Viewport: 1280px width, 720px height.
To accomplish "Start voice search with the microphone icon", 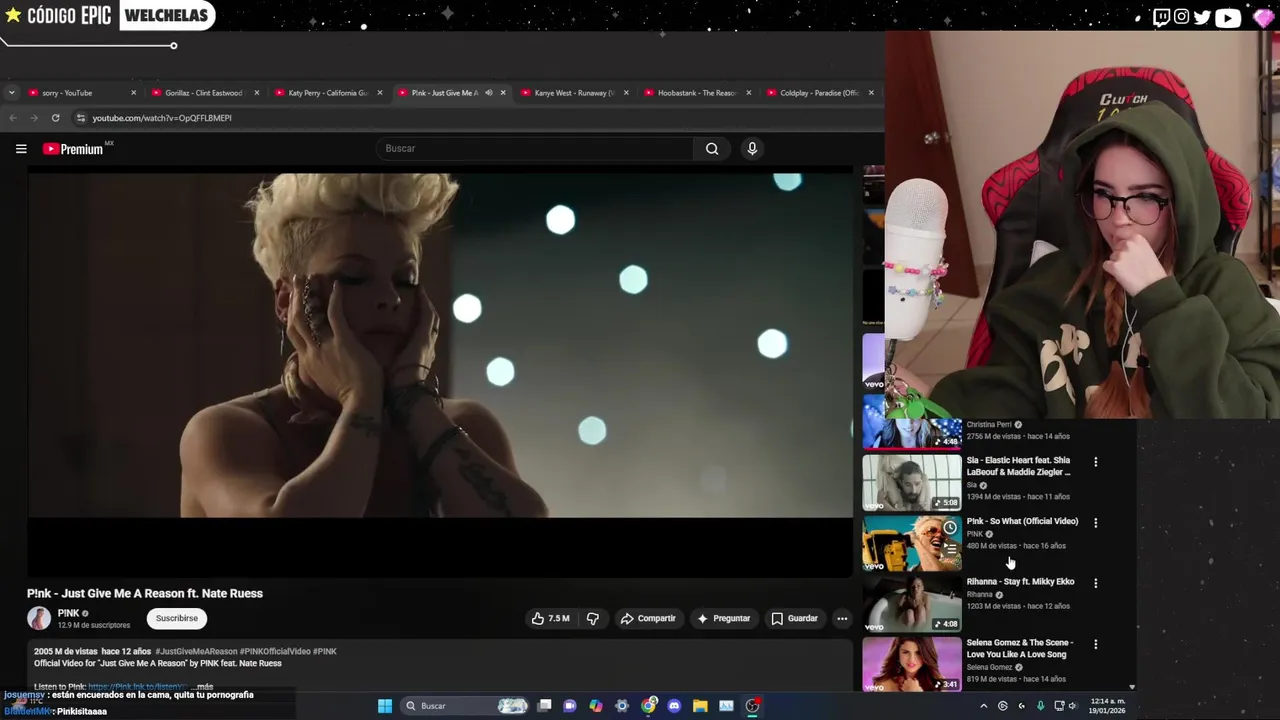I will [x=752, y=149].
